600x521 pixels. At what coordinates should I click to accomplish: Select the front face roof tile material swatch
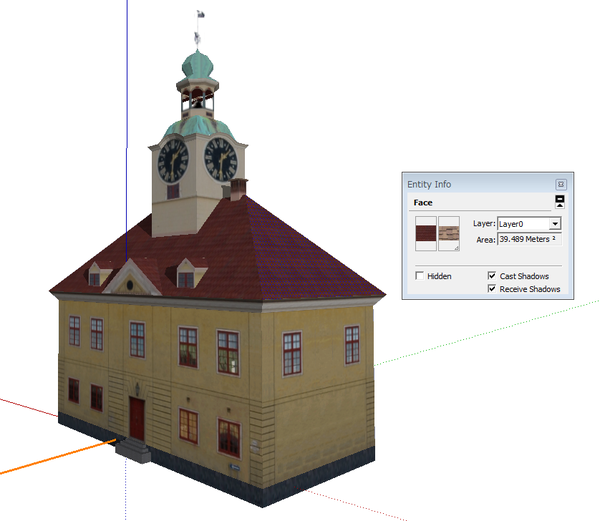(426, 233)
